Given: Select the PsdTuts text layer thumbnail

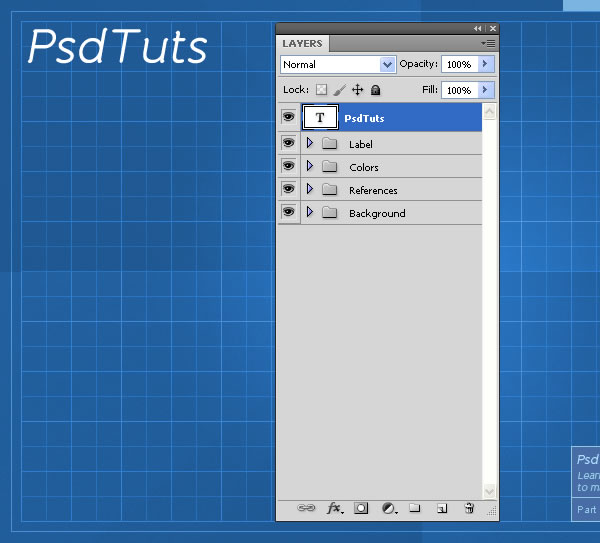Looking at the screenshot, I should [320, 117].
